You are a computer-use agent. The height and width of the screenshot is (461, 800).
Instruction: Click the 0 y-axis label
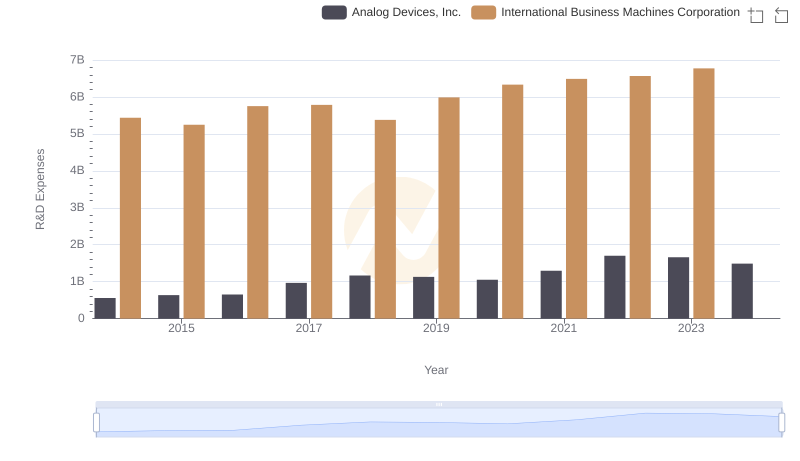[81, 318]
